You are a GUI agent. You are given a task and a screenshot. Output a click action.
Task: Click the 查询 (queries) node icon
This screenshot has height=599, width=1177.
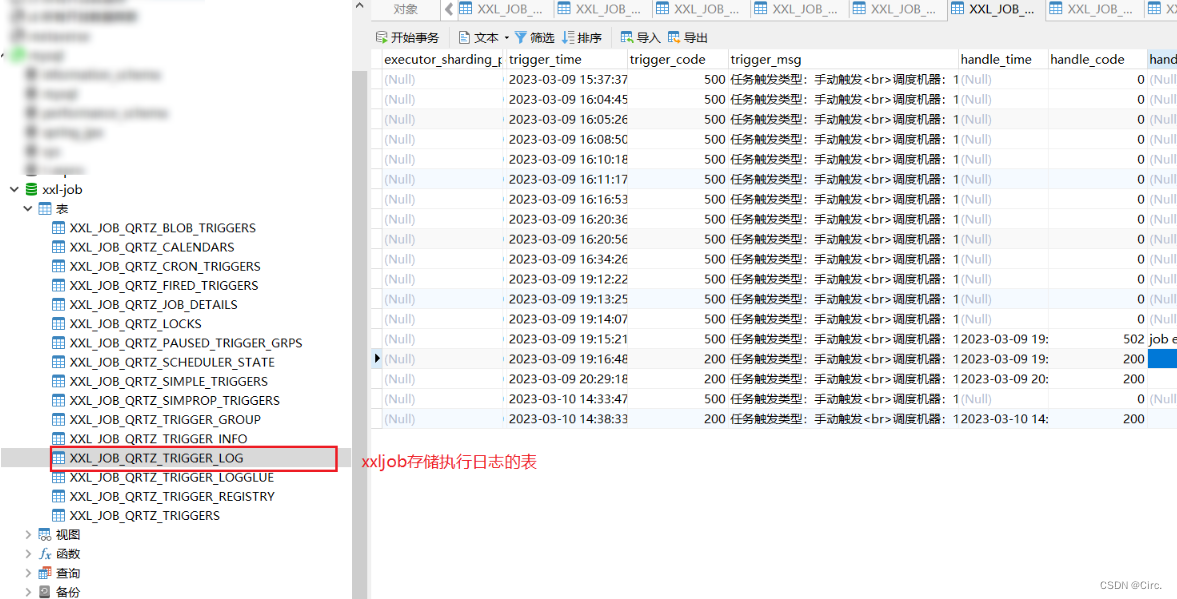pyautogui.click(x=45, y=573)
